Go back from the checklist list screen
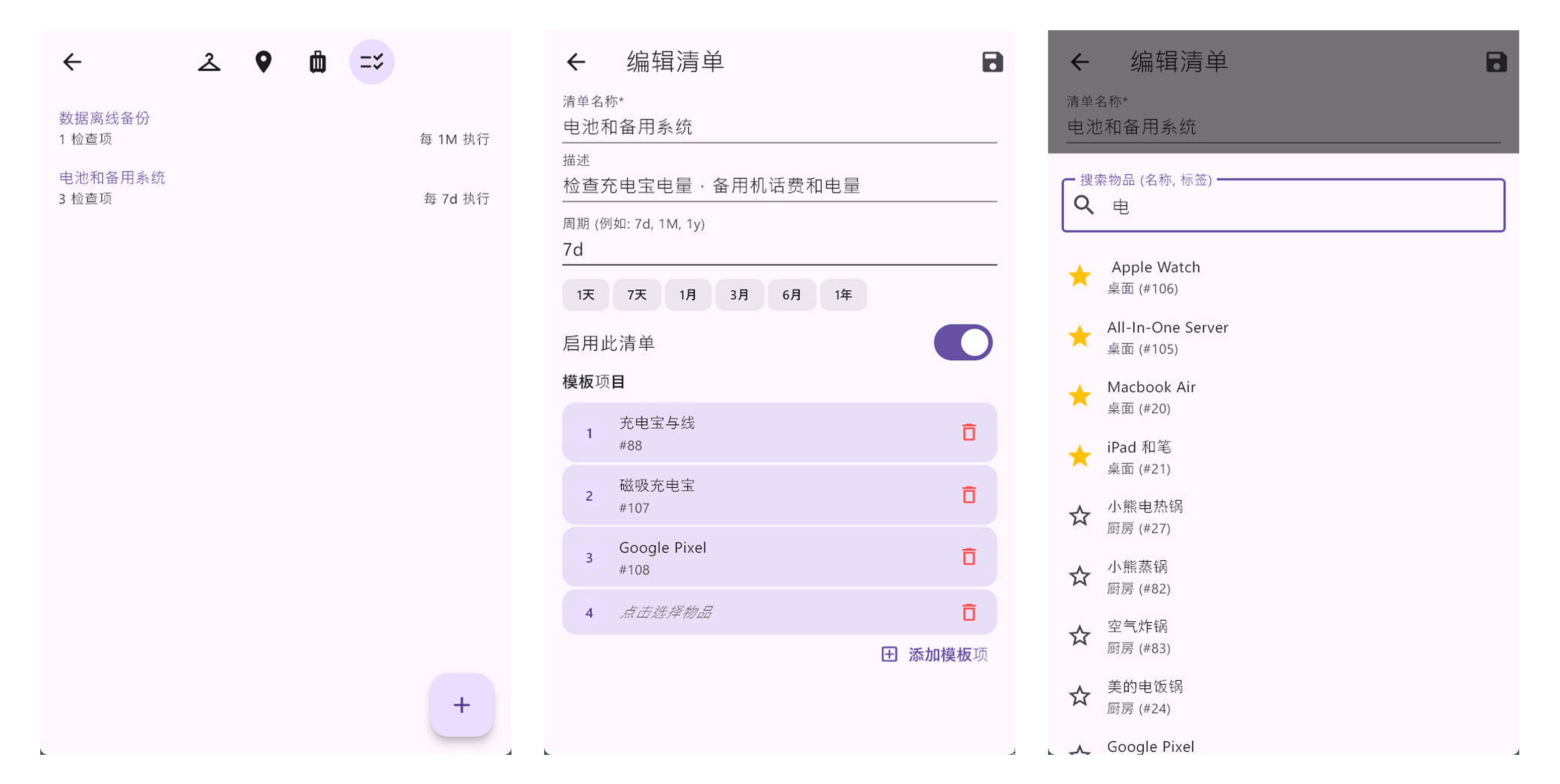 click(x=72, y=62)
